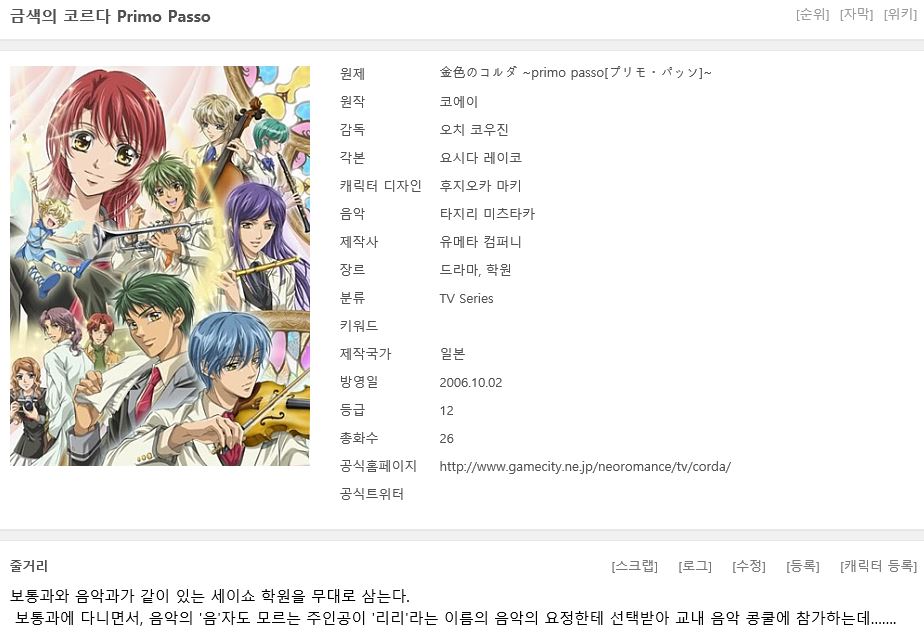Click the classification value TV Series
The image size is (924, 634).
[467, 299]
